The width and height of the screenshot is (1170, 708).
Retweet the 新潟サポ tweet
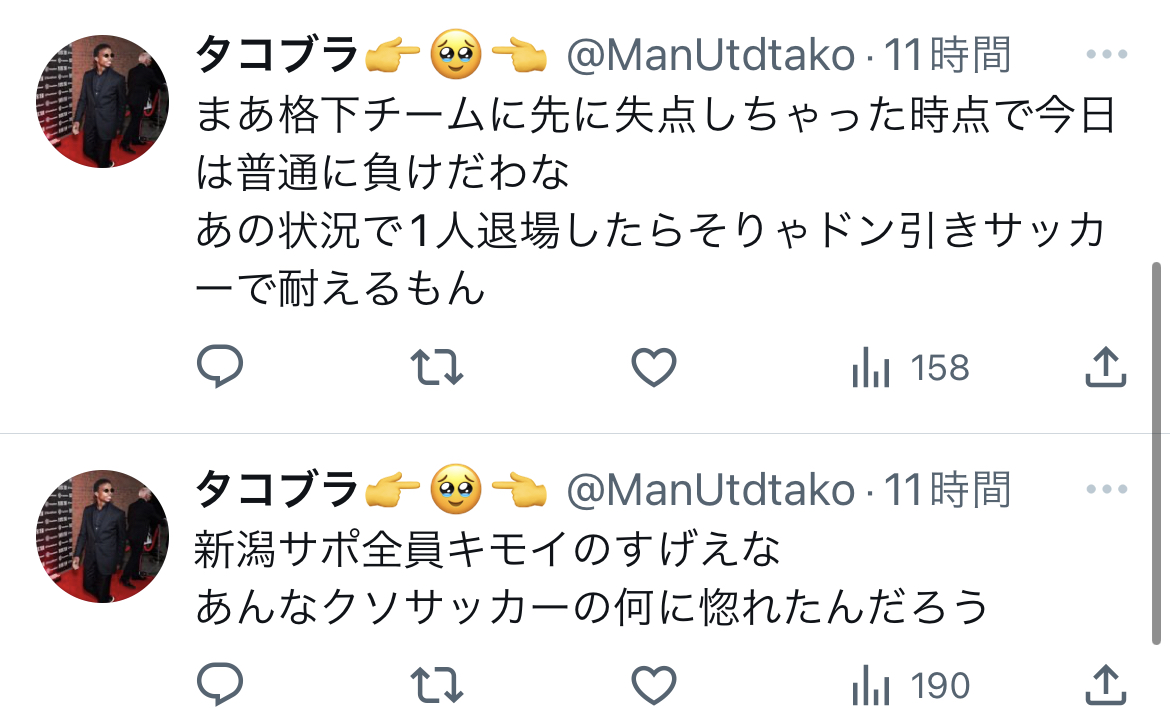437,685
